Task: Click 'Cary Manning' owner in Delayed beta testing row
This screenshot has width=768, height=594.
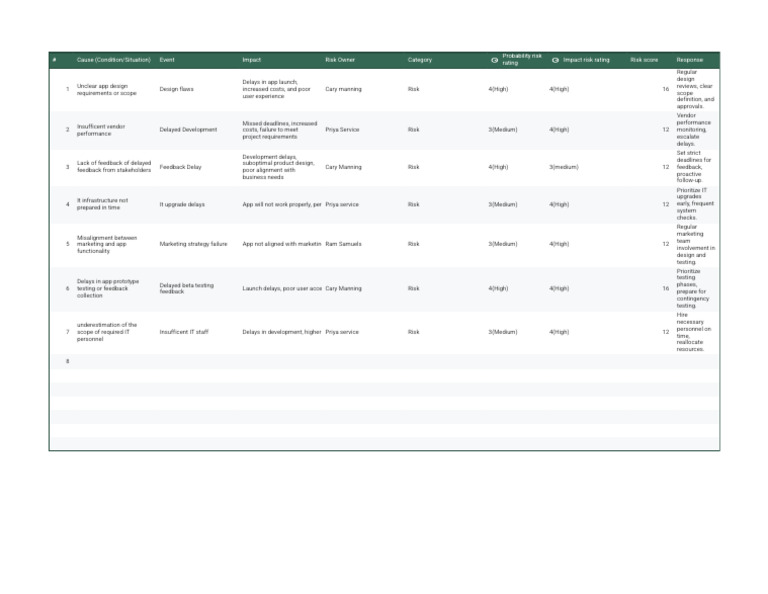Action: pos(343,288)
